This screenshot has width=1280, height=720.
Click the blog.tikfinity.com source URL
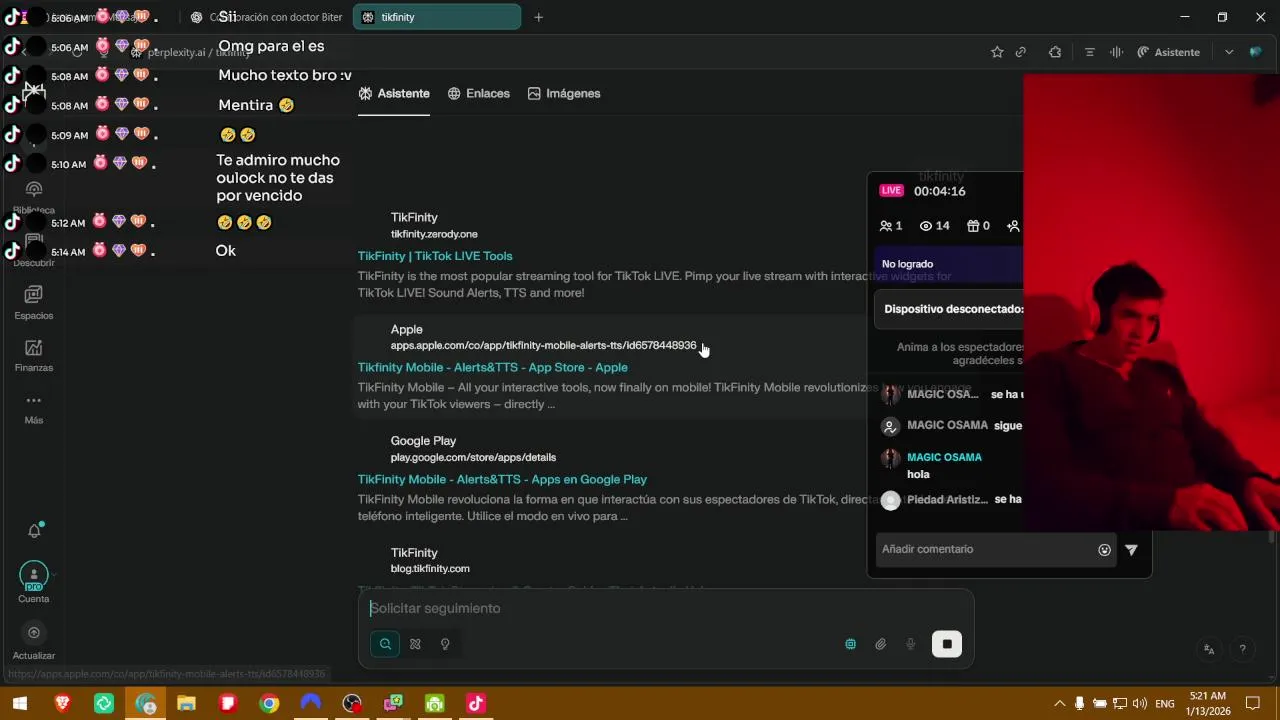tap(430, 569)
